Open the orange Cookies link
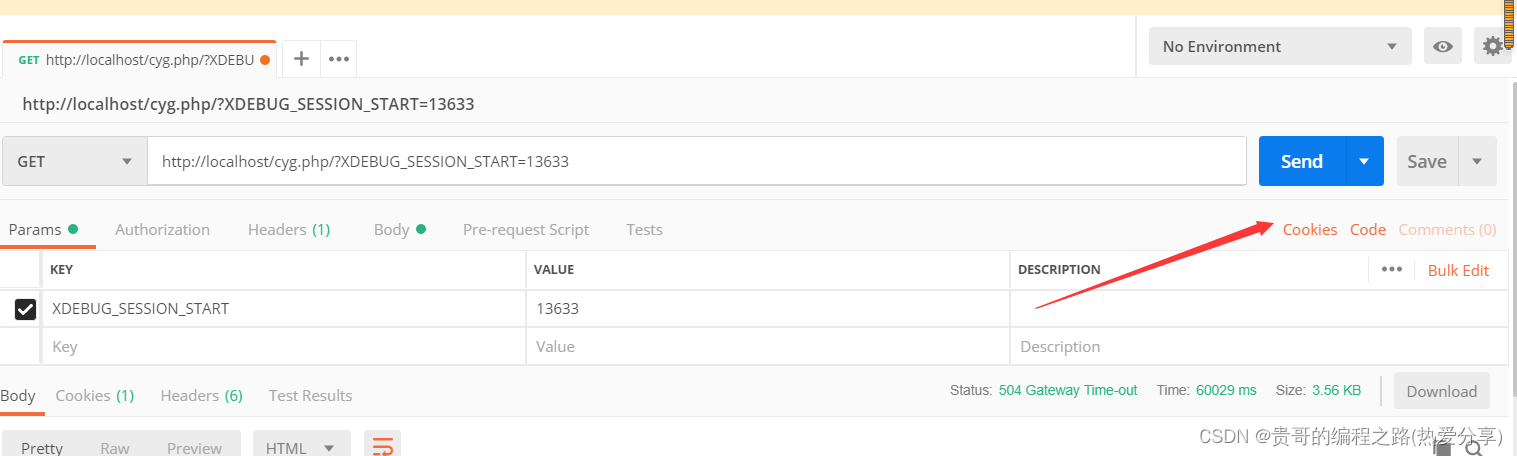 (1309, 230)
